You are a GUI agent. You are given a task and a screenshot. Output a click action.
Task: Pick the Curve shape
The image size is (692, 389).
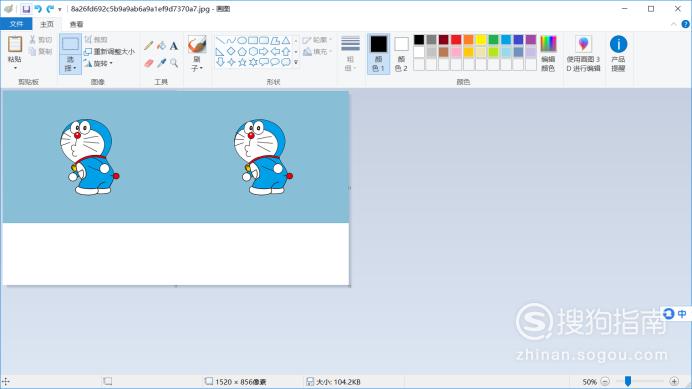point(231,41)
